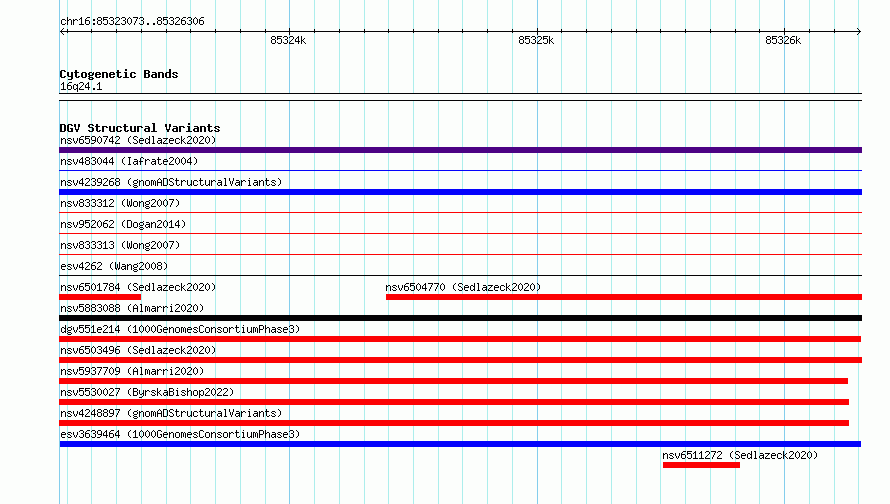Click nsv5883088 (Almarri2020) label
Viewport: 890px width, 504px height.
click(132, 308)
